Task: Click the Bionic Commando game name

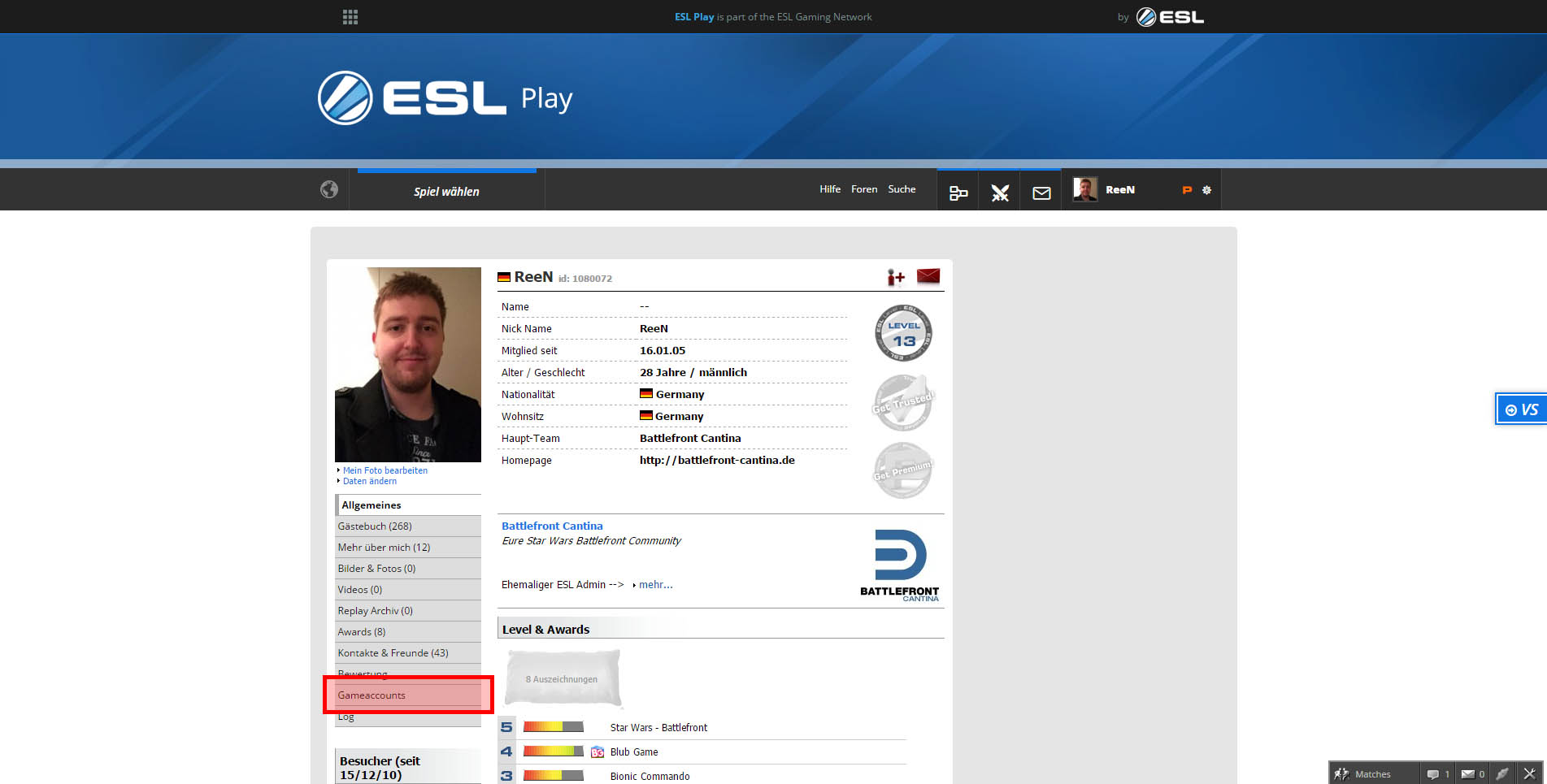Action: (x=650, y=777)
